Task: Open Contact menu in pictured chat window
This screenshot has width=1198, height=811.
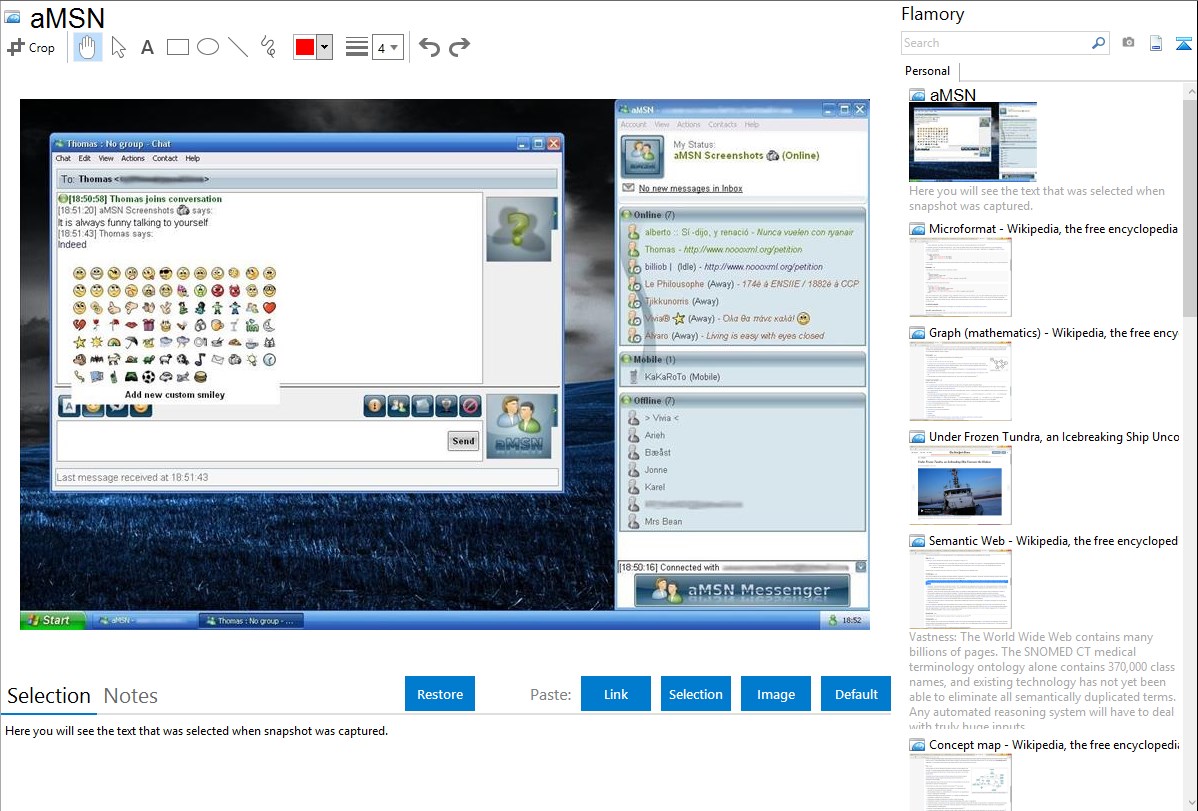Action: 165,158
